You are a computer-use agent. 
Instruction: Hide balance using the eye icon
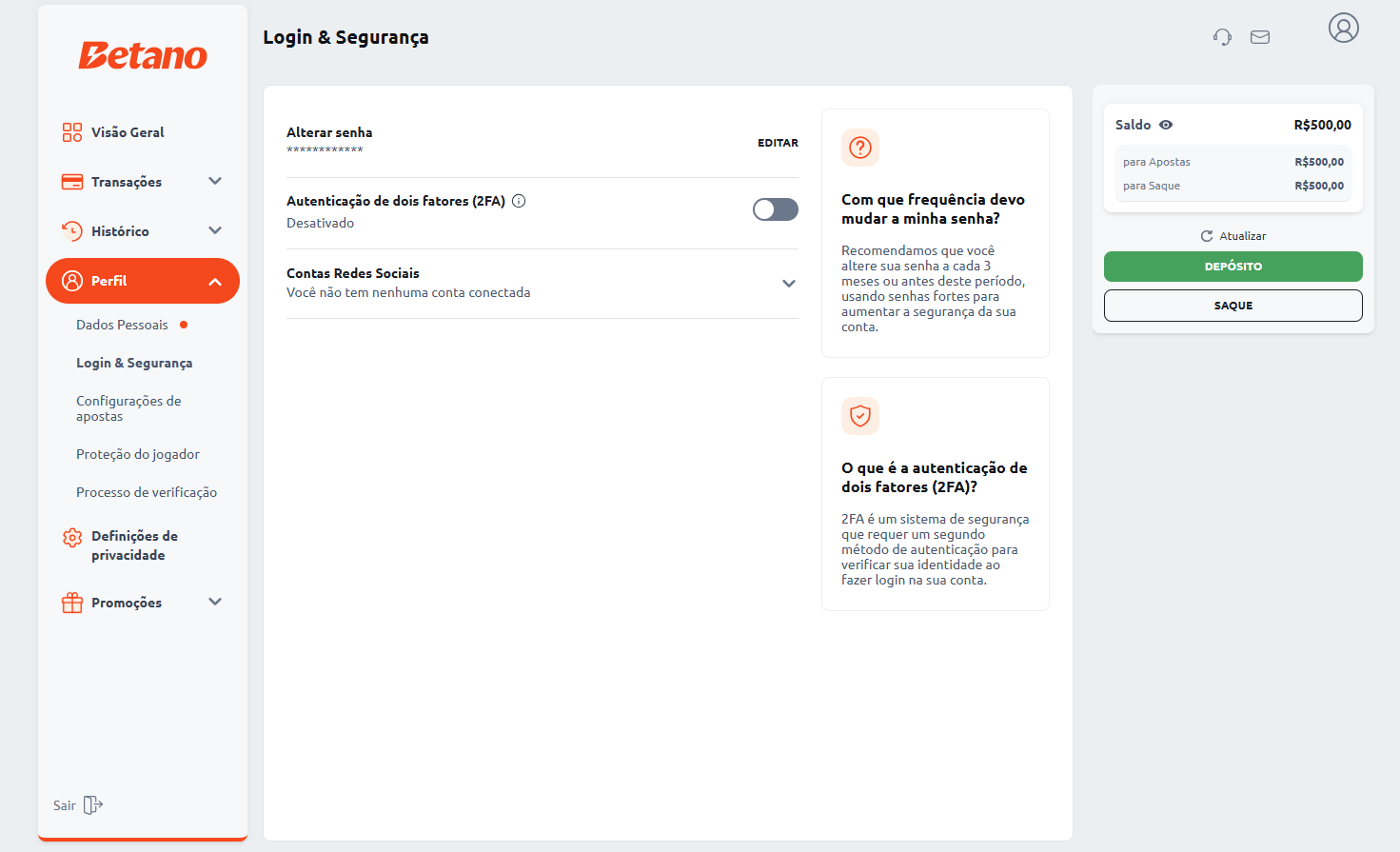coord(1166,125)
